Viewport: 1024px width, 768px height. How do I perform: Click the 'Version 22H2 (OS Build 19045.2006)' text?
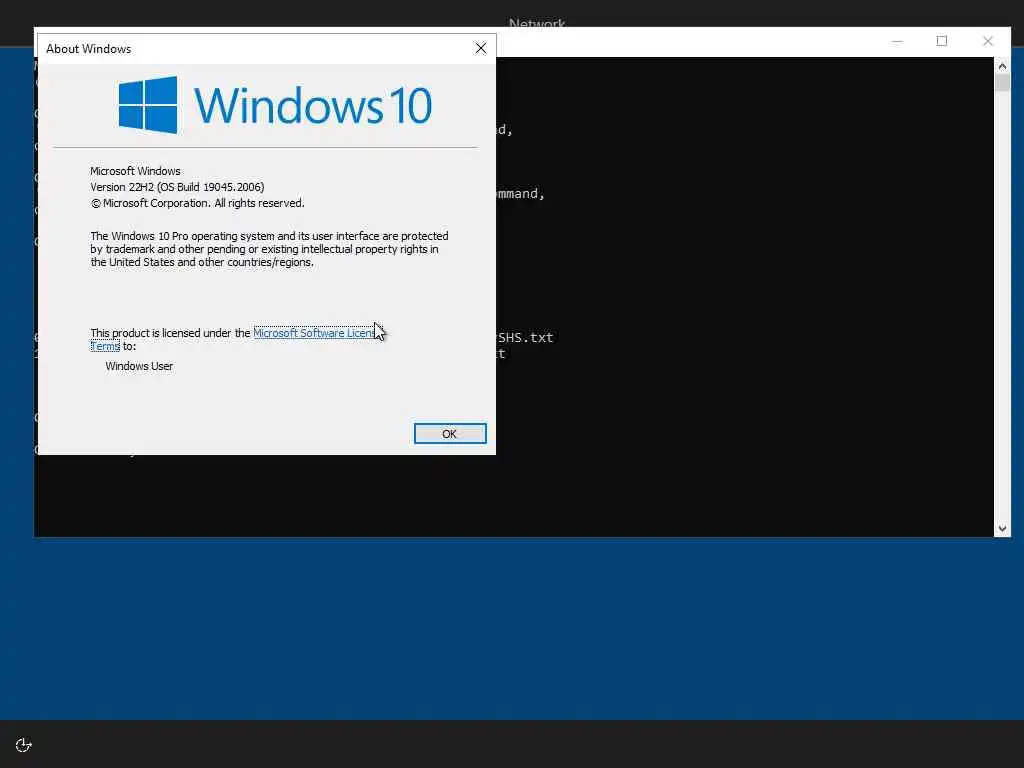(177, 187)
